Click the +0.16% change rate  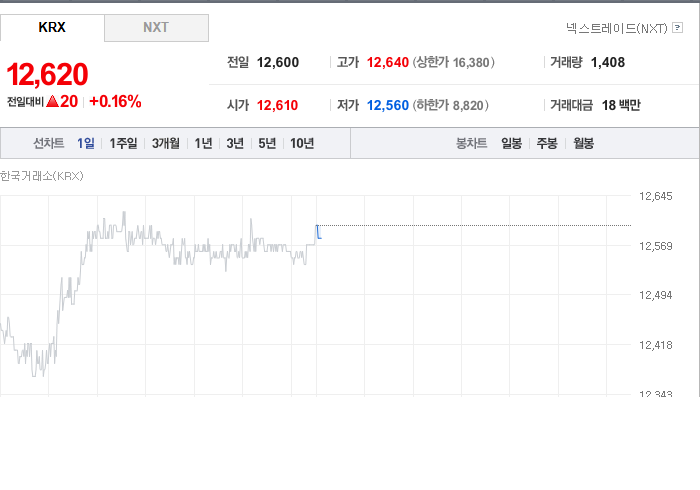[x=115, y=101]
